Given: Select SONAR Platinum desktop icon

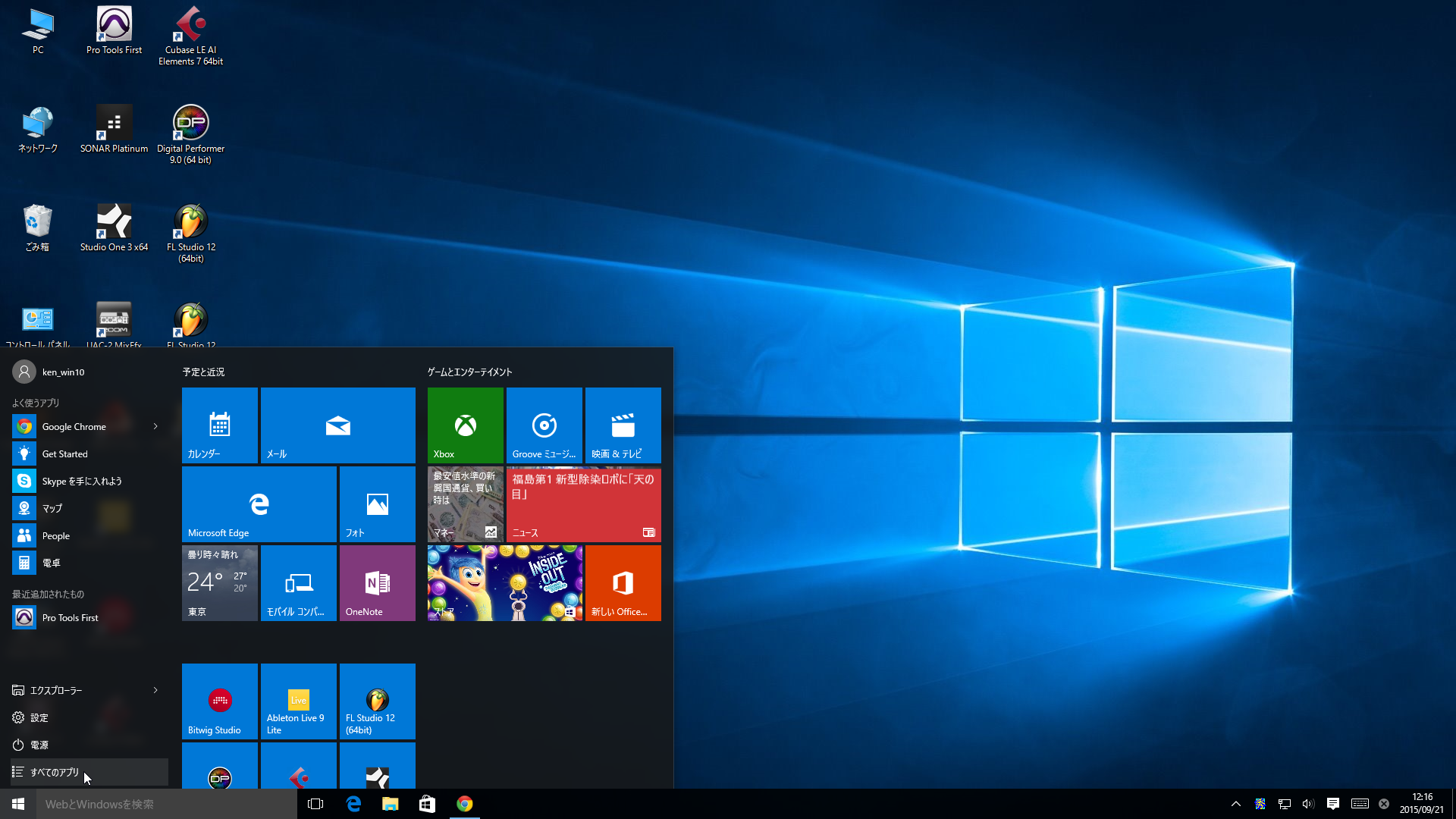Looking at the screenshot, I should [114, 129].
